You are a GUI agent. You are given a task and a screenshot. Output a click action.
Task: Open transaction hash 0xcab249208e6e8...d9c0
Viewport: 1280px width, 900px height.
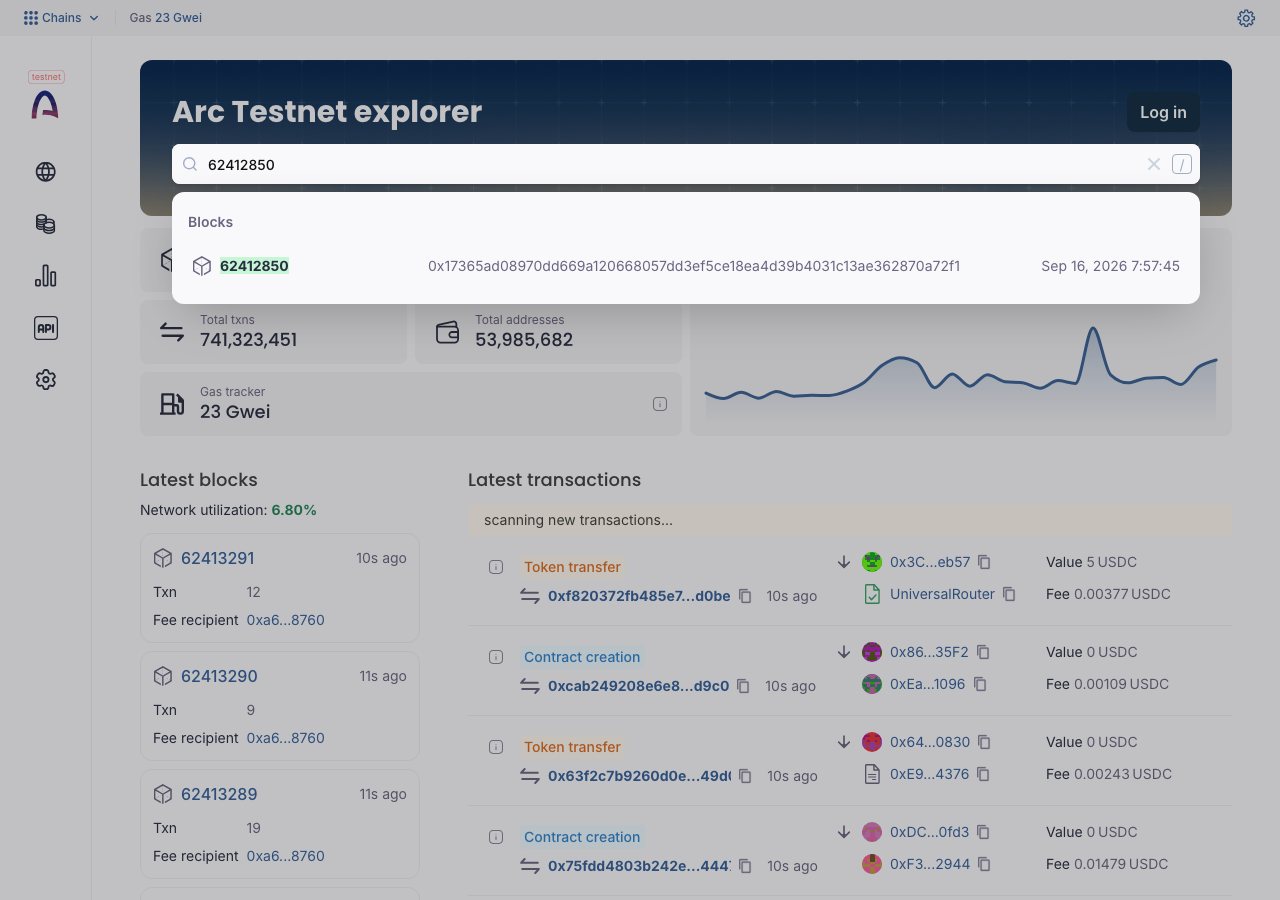pos(638,686)
